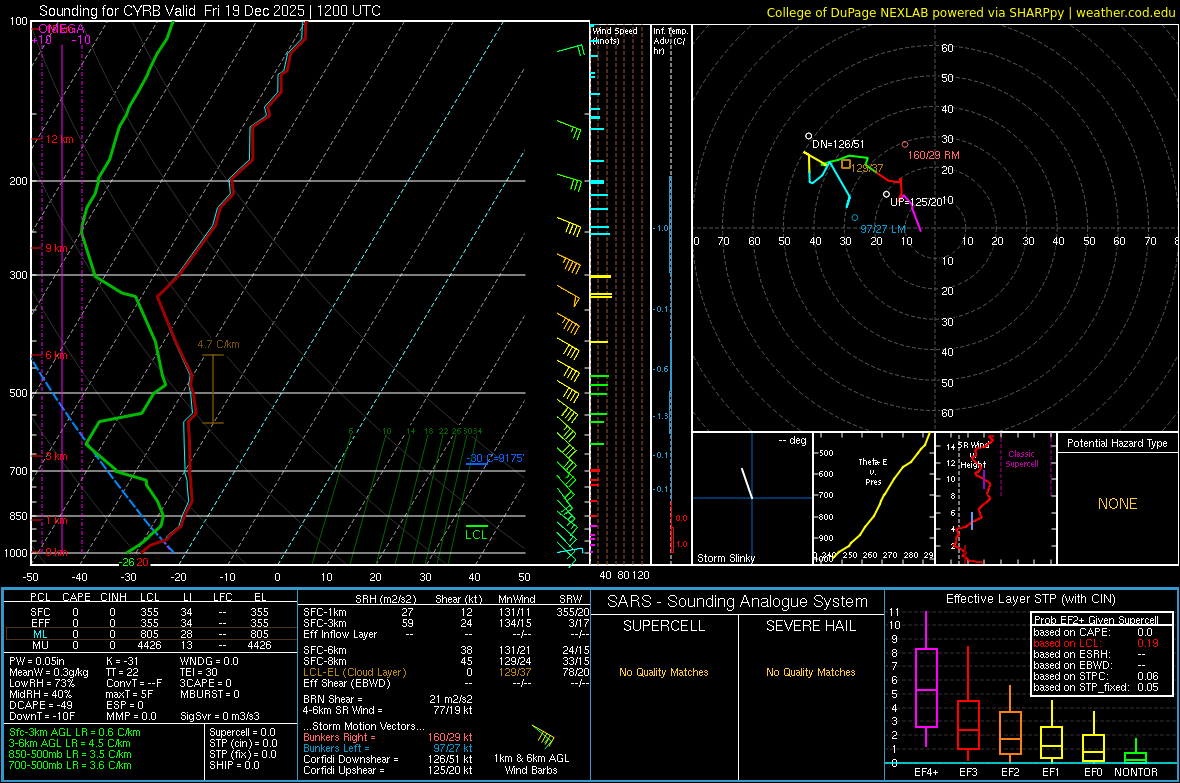Click the 'SUPERCELL' column heading
Image resolution: width=1180 pixels, height=783 pixels.
664,626
